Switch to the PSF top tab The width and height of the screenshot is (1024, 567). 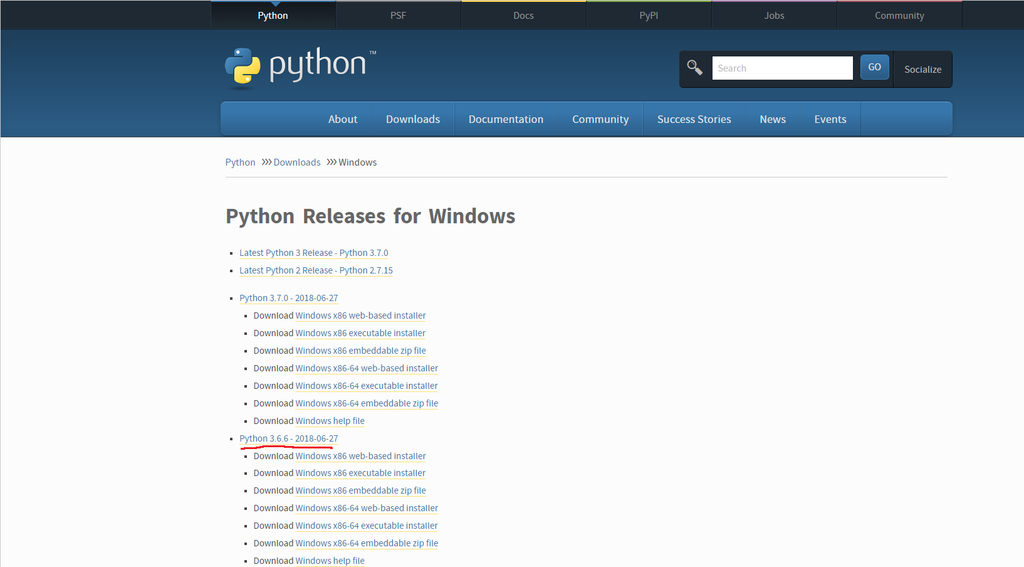click(398, 15)
